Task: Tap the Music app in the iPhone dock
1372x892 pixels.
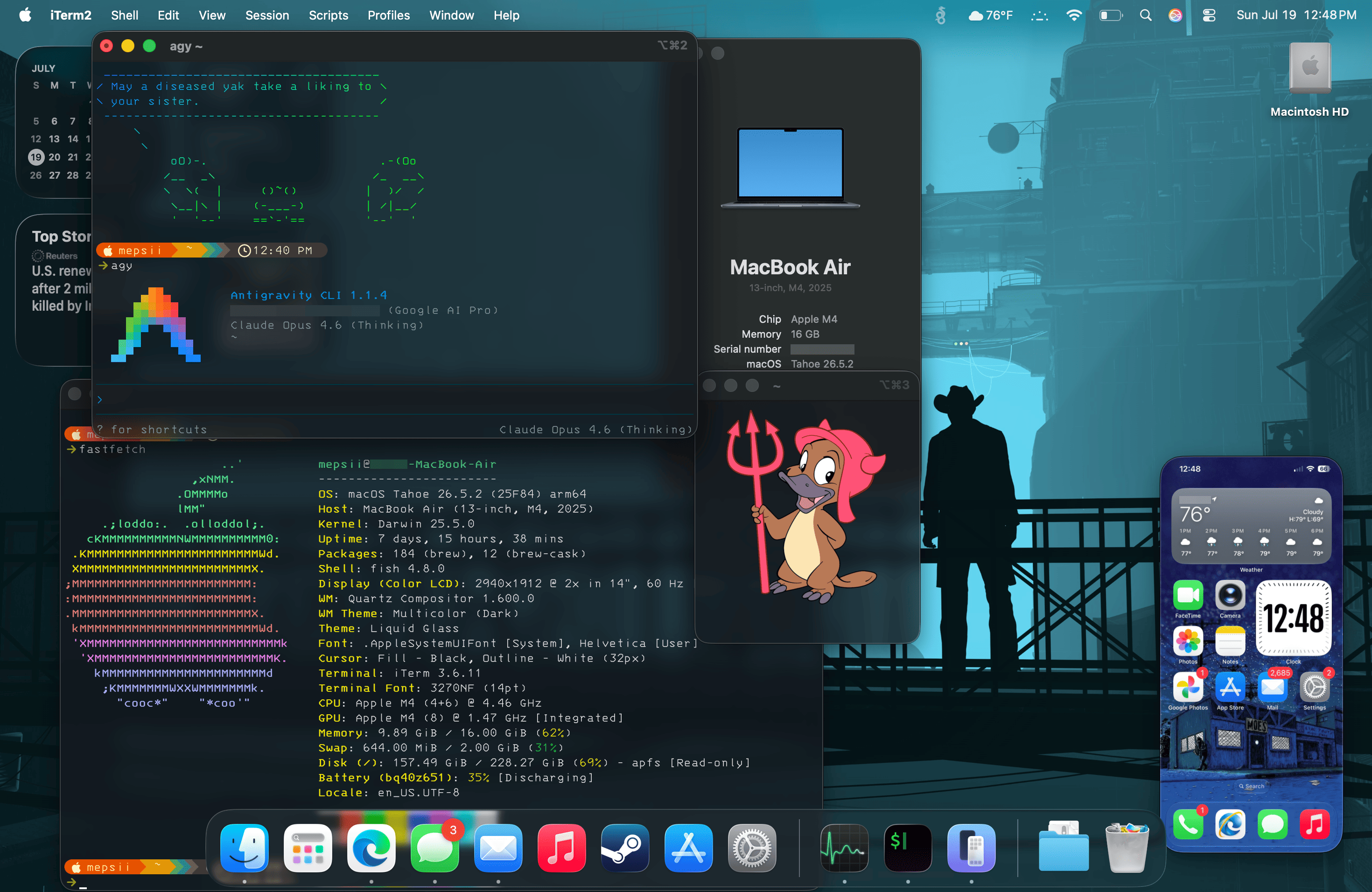Action: tap(1315, 824)
